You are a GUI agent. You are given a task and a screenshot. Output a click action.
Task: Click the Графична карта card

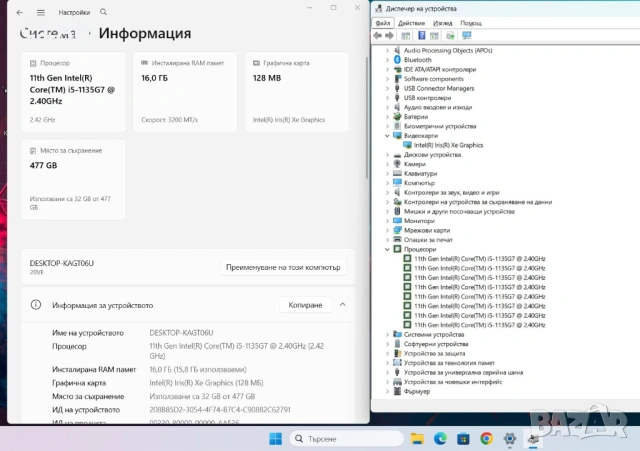point(297,92)
